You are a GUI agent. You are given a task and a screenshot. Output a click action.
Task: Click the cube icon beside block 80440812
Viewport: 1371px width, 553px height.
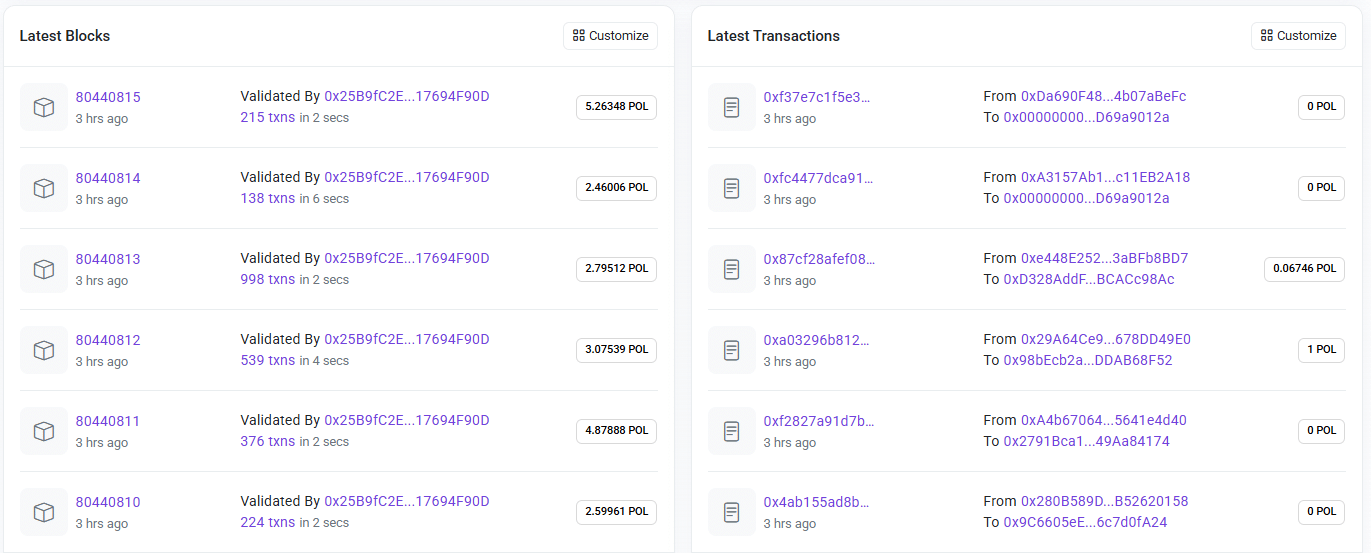pos(44,350)
